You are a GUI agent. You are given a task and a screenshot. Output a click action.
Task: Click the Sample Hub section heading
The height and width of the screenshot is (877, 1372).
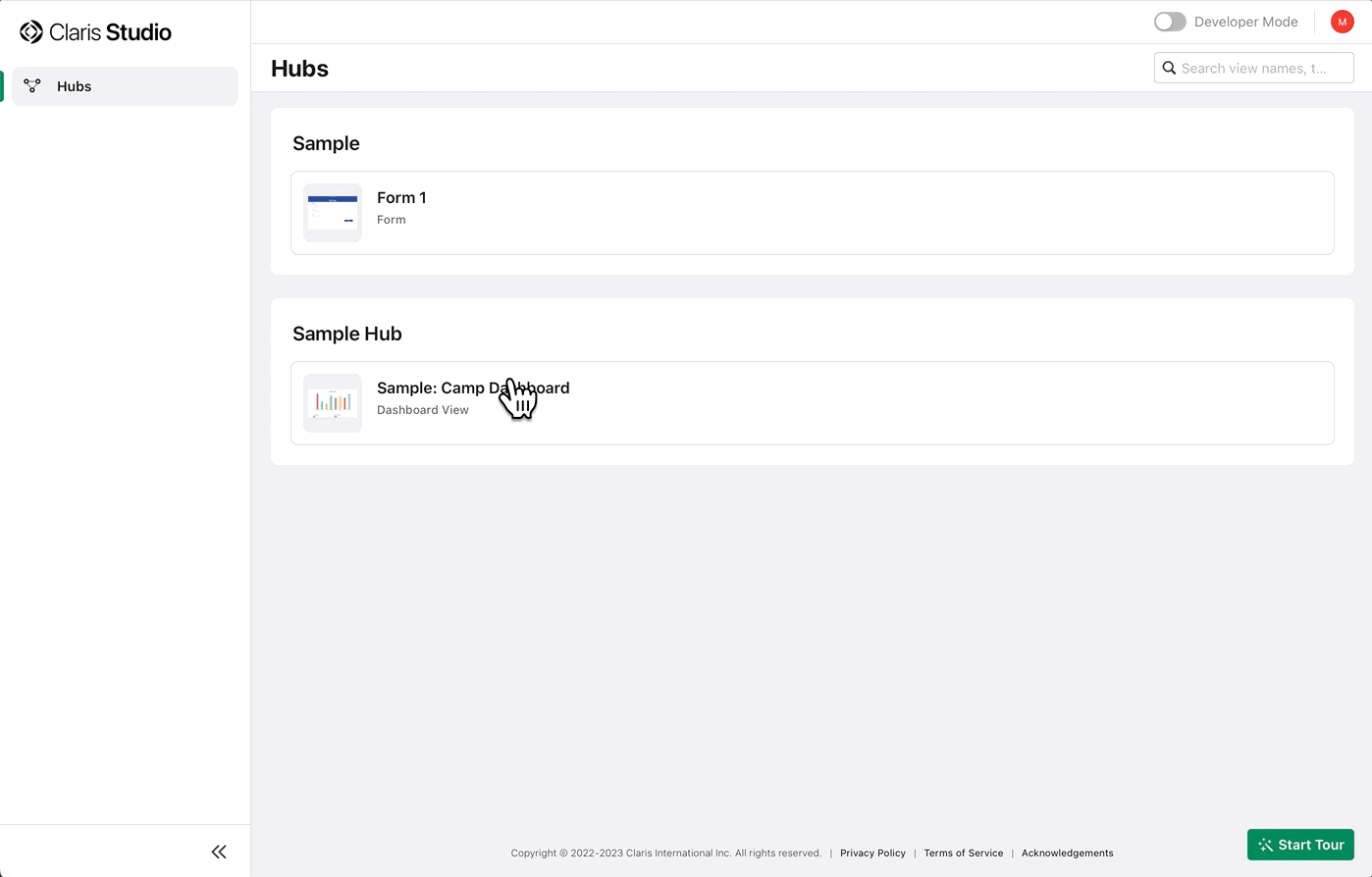click(x=347, y=334)
